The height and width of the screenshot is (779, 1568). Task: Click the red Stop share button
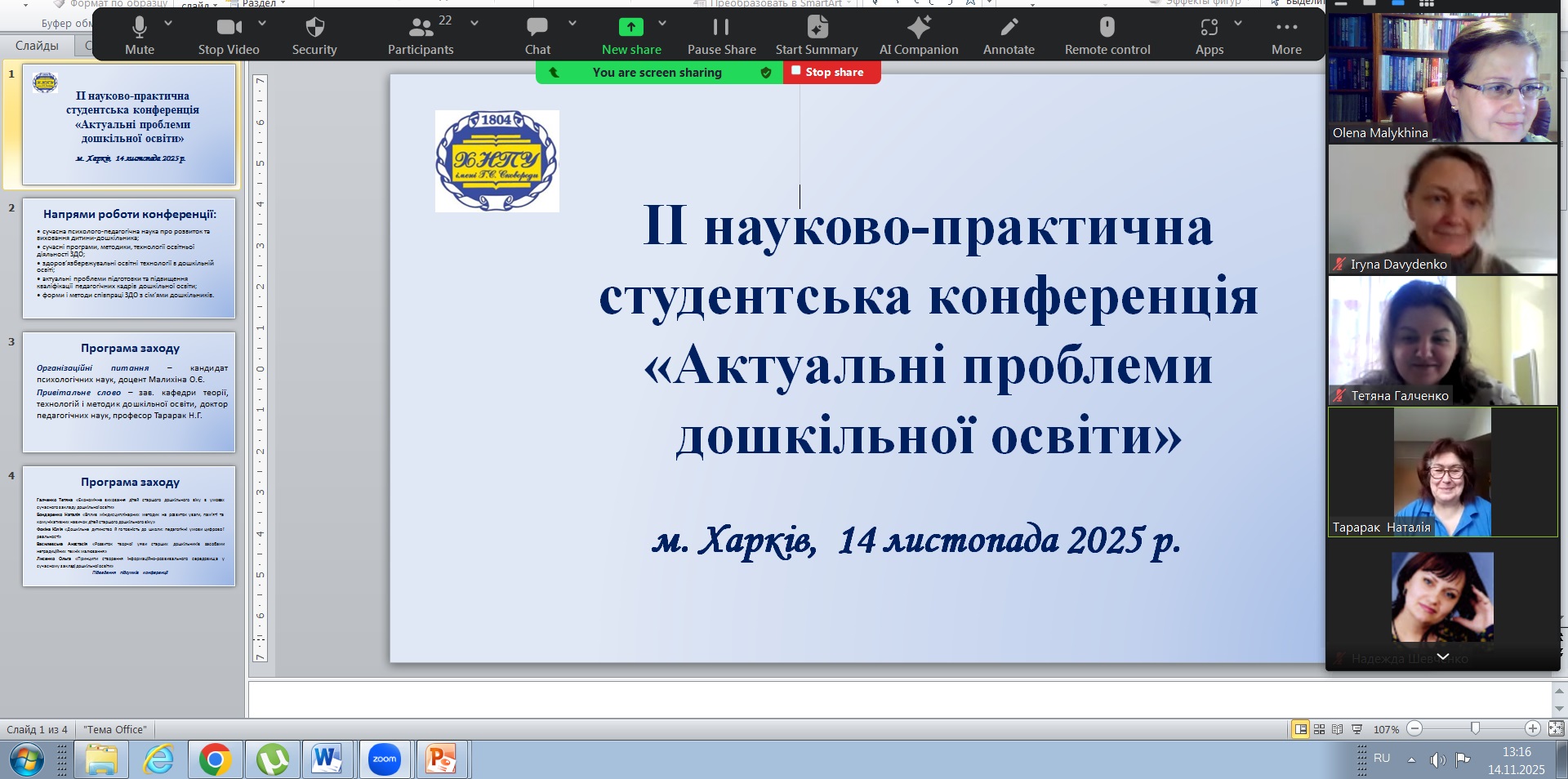click(x=832, y=72)
